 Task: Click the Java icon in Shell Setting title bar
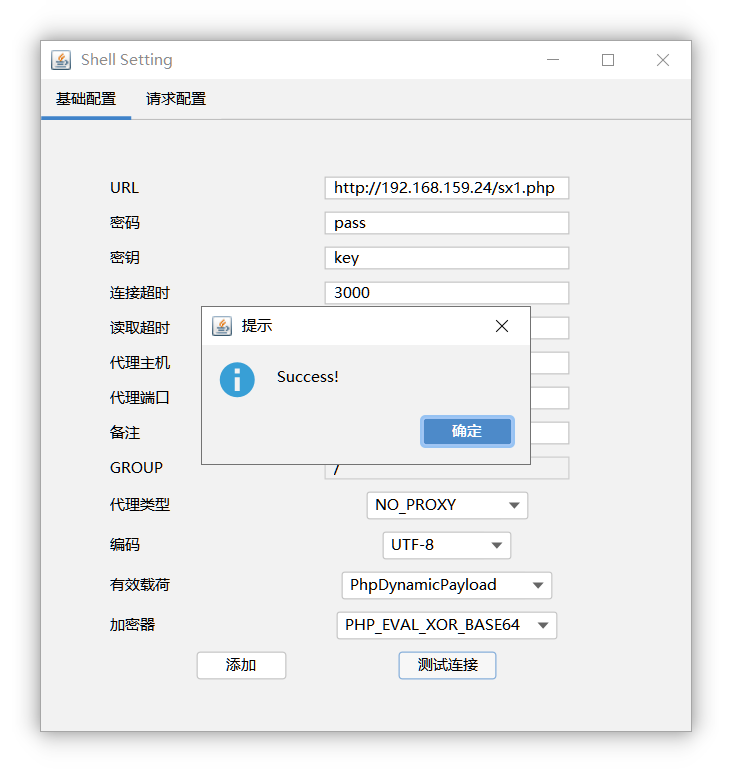click(x=61, y=60)
